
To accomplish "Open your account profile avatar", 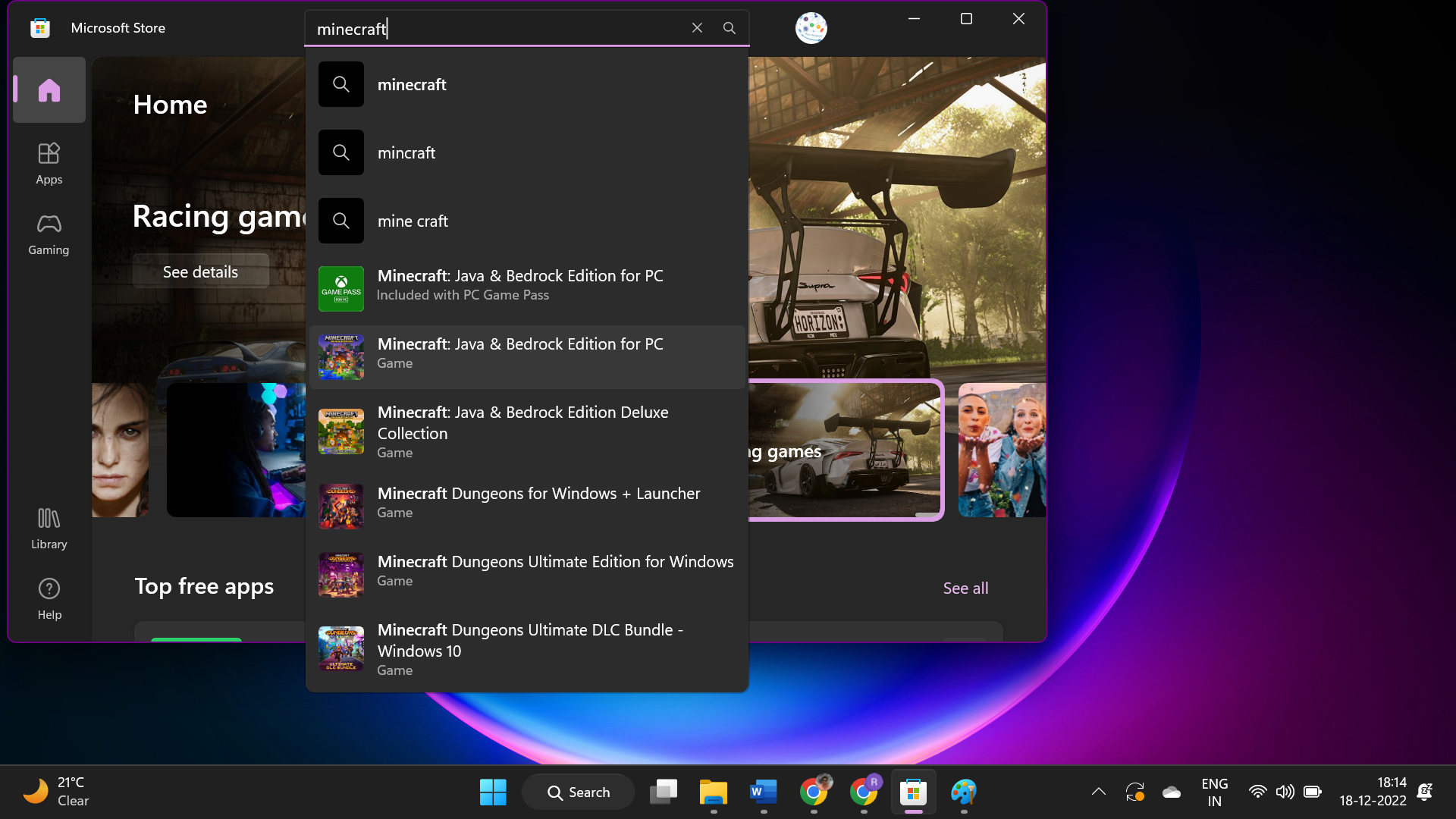I will [x=811, y=27].
